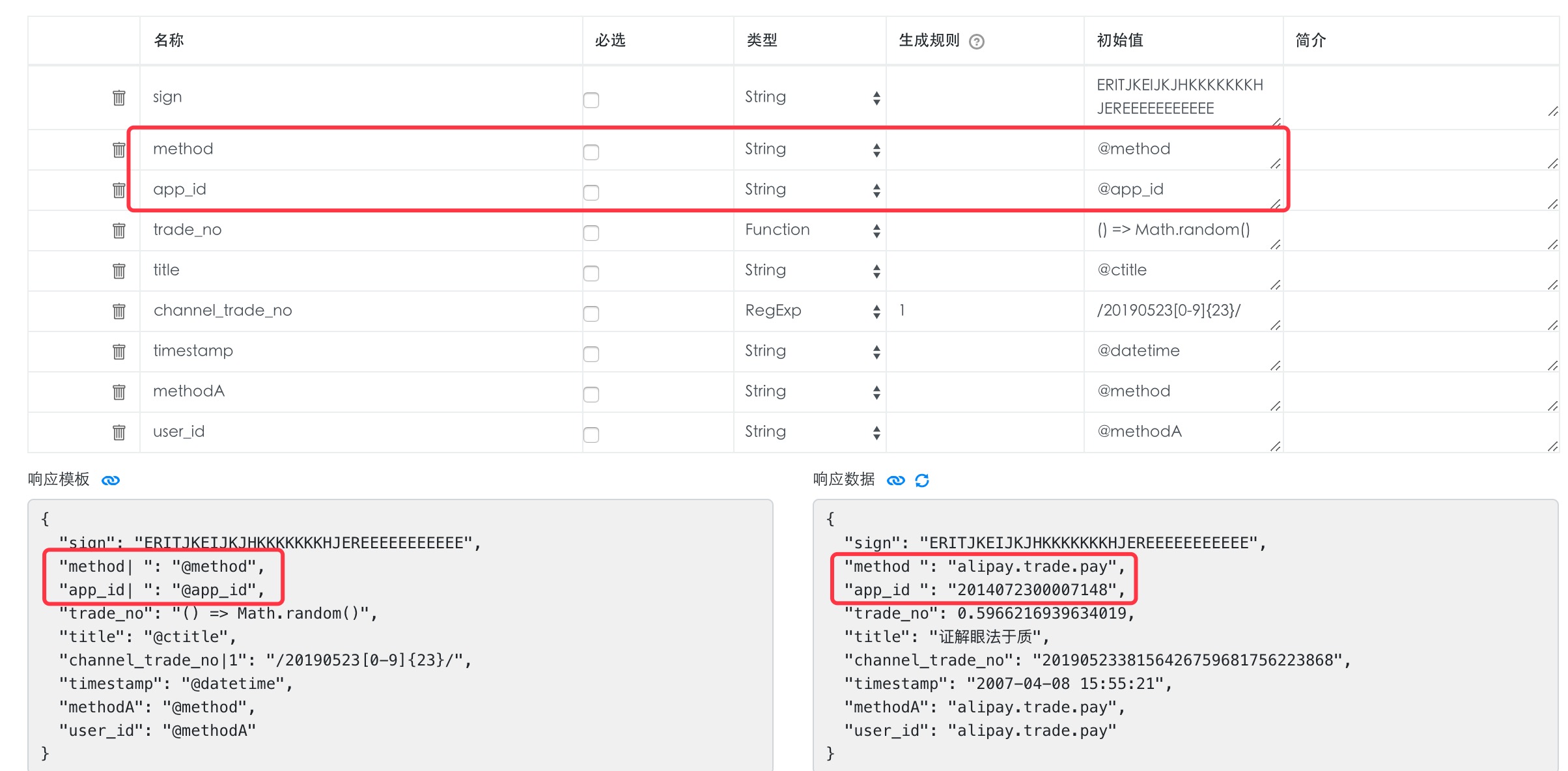
Task: Open type dropdown for app_id row
Action: pos(811,189)
